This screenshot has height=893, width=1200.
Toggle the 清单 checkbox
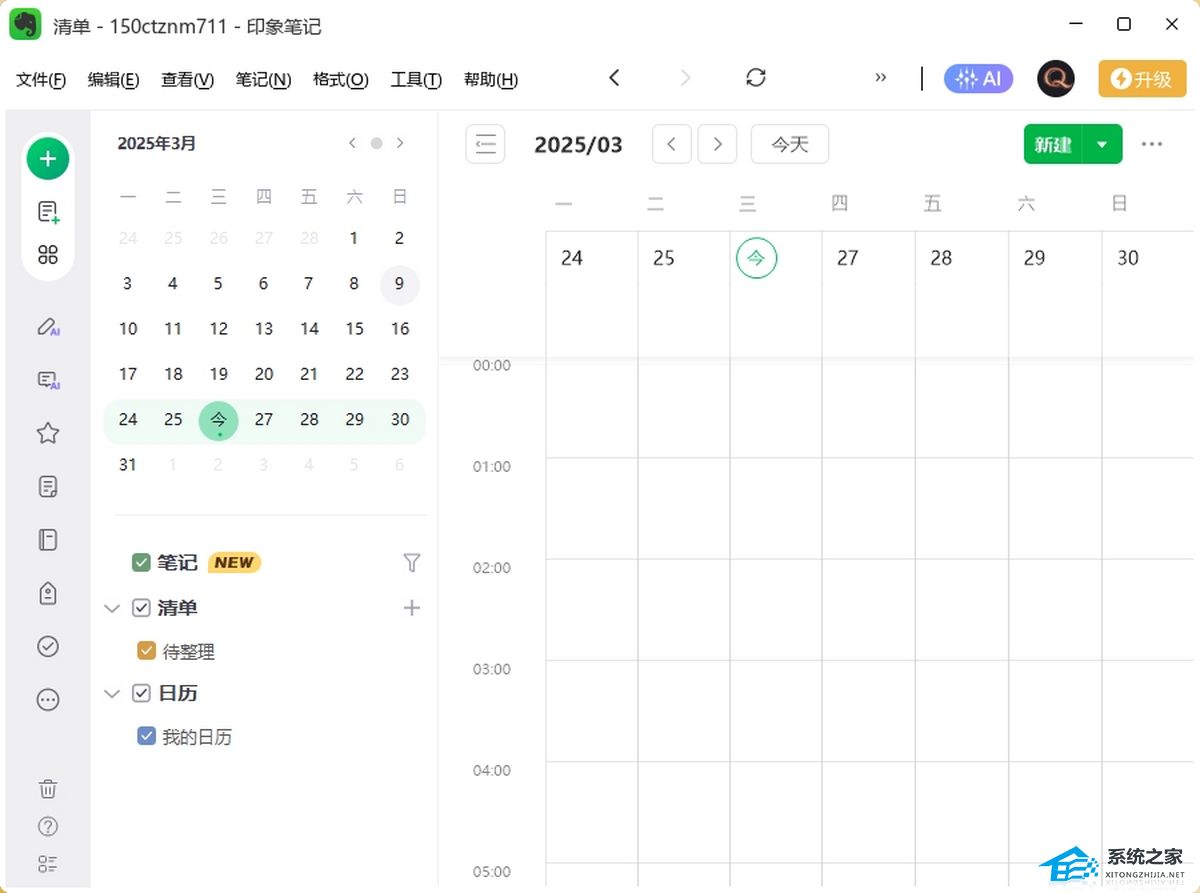point(141,608)
